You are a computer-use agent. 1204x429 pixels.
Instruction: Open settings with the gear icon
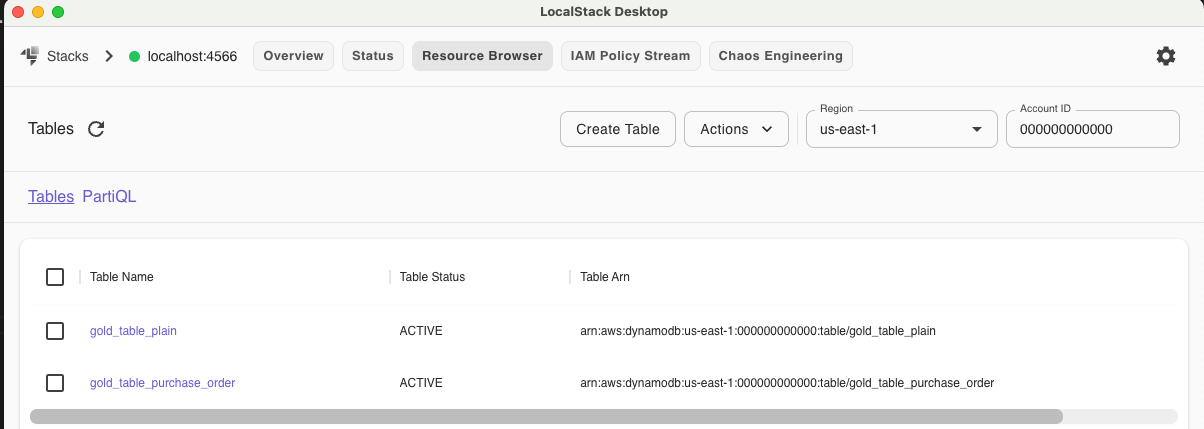[1165, 56]
